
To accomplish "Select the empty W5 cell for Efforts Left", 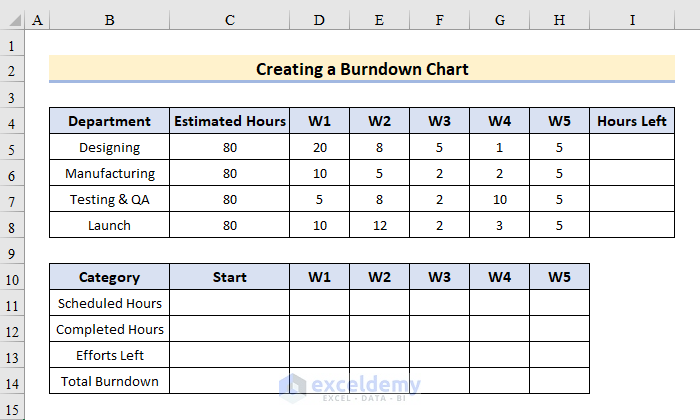I will point(559,355).
